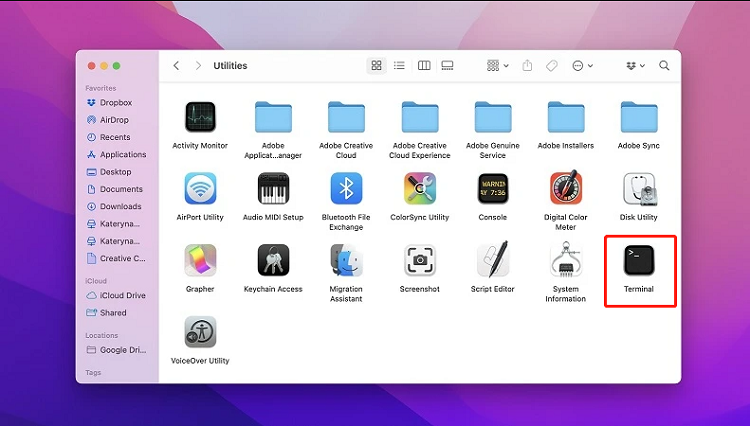Screen dimensions: 750x426
Task: Open Keychain Access icon
Action: tap(273, 260)
